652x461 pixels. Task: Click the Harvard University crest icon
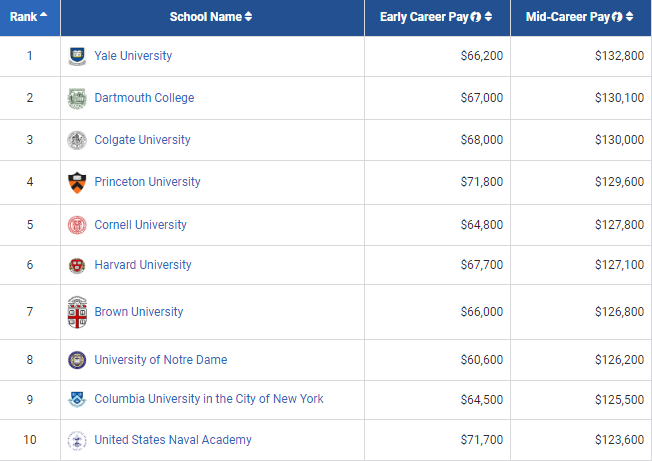coord(77,265)
